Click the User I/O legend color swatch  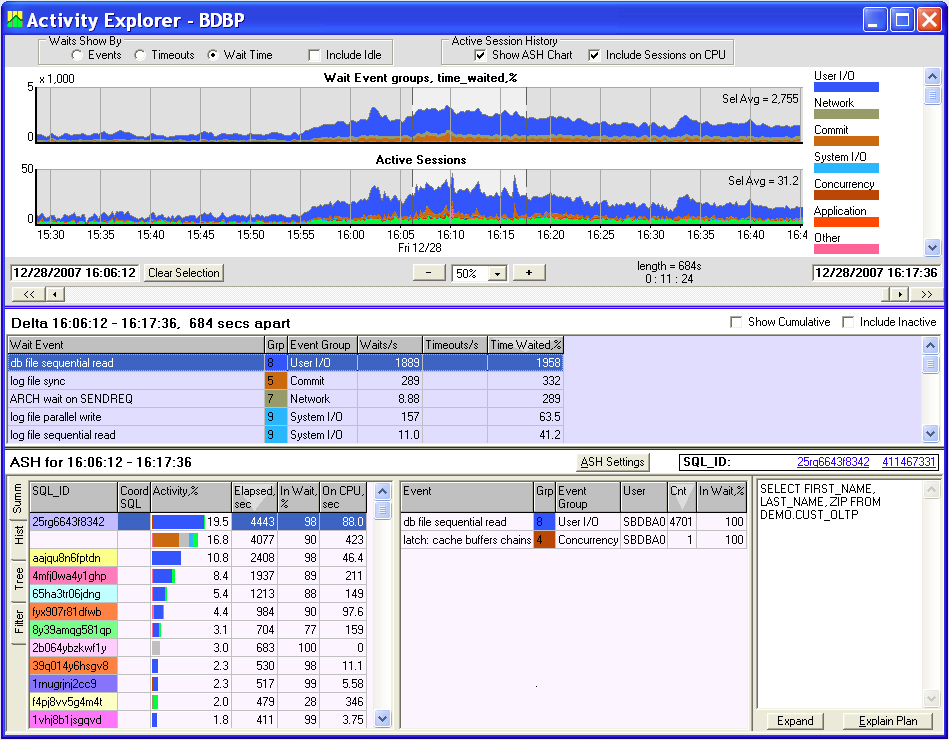coord(846,87)
